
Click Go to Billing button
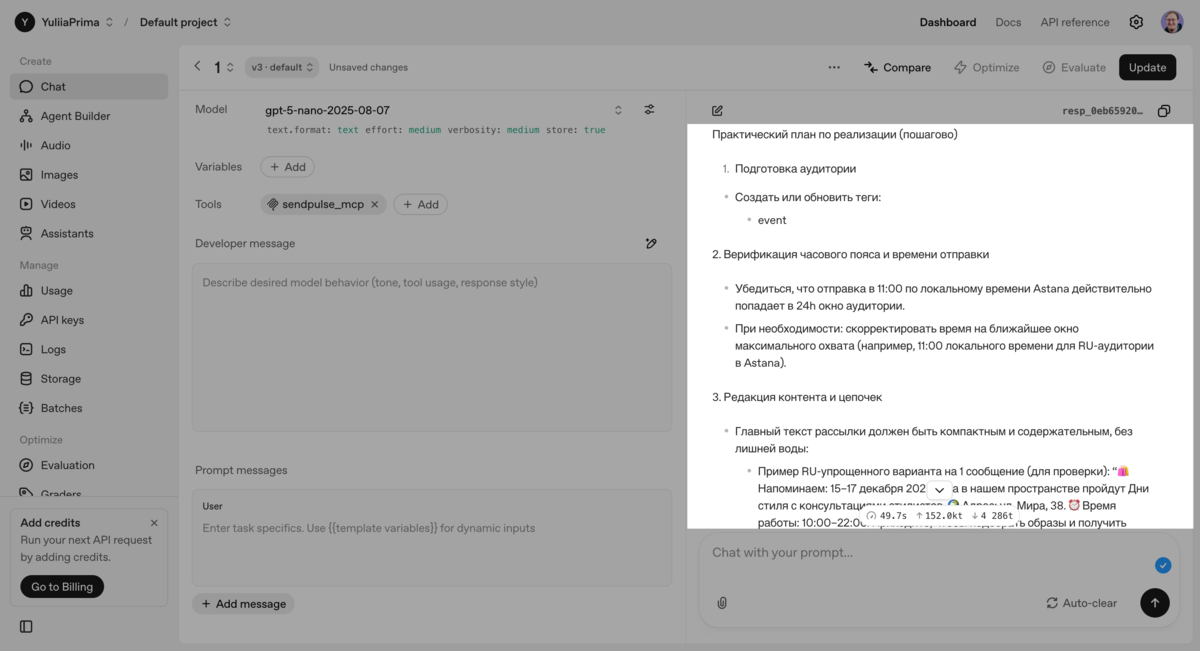tap(62, 587)
